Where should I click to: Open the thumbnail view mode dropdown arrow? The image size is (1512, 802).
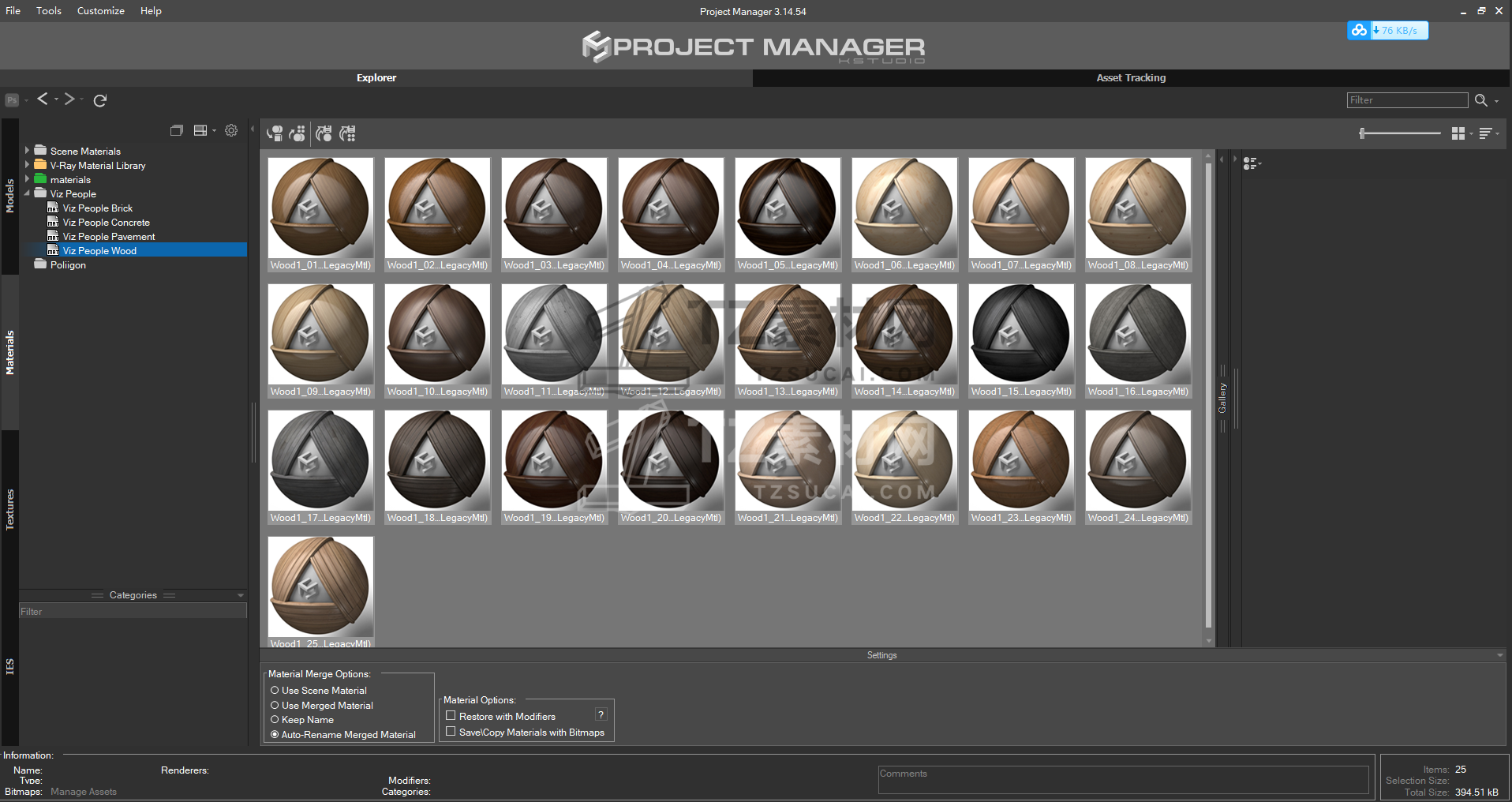(x=1471, y=134)
